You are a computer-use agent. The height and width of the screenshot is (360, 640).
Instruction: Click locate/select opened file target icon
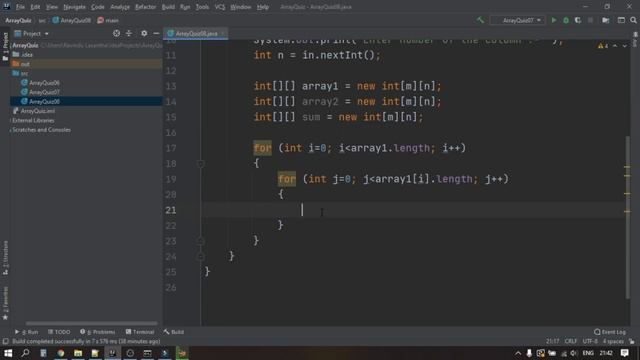[x=116, y=33]
